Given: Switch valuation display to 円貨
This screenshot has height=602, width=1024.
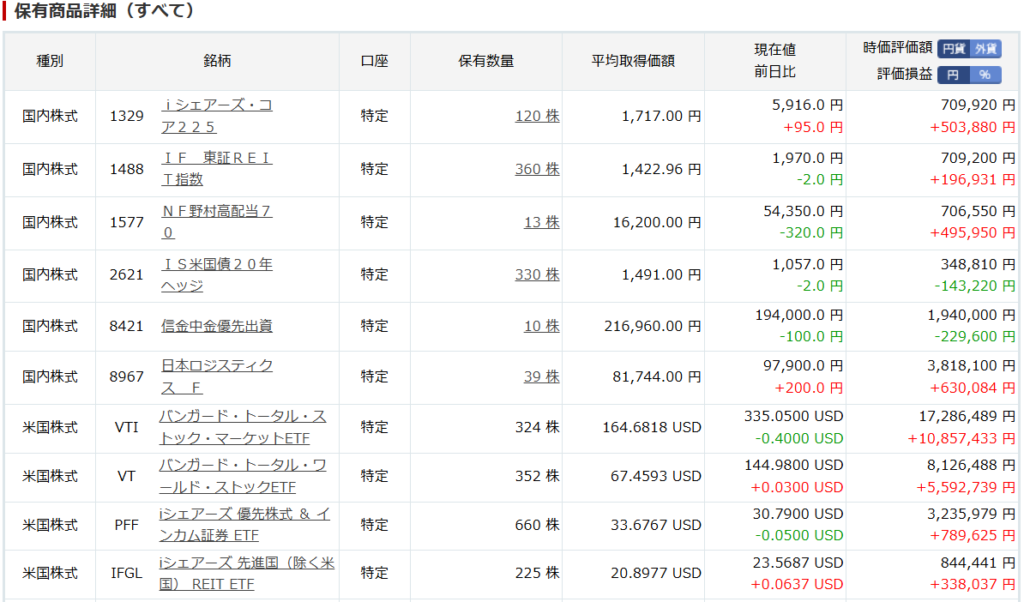Looking at the screenshot, I should pos(954,48).
